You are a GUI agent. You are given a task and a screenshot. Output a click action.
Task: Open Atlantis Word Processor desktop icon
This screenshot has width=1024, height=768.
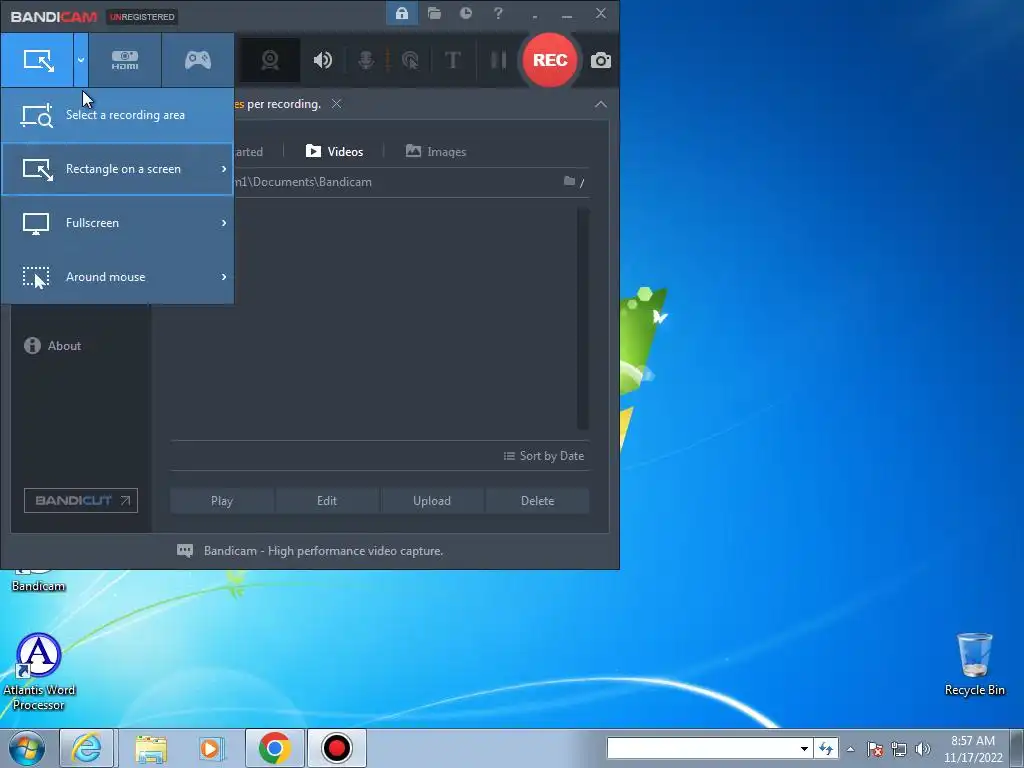click(x=39, y=671)
